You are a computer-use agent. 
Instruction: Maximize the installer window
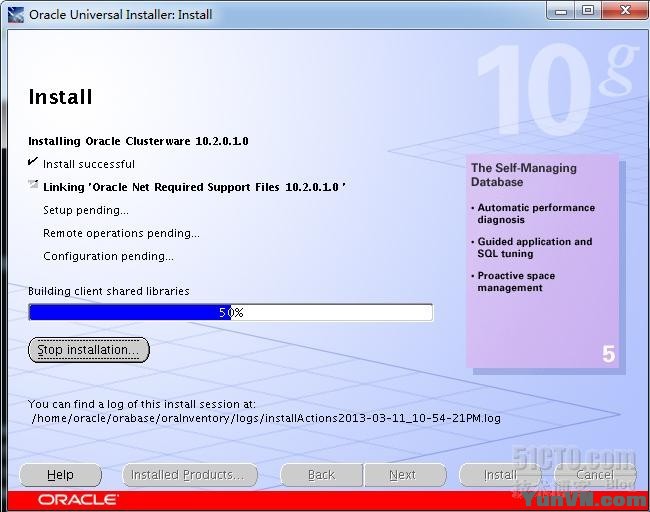(x=587, y=11)
